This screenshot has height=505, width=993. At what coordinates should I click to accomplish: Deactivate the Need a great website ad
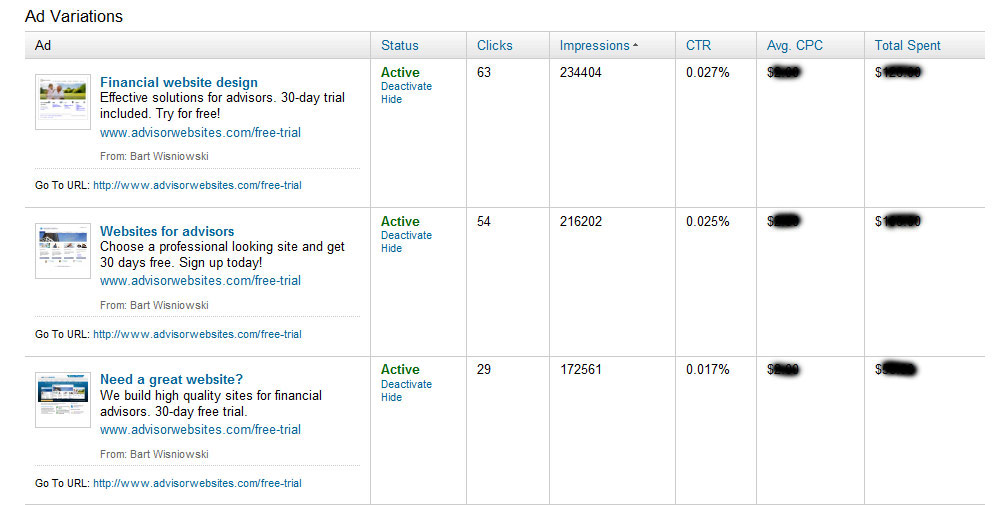click(x=406, y=384)
